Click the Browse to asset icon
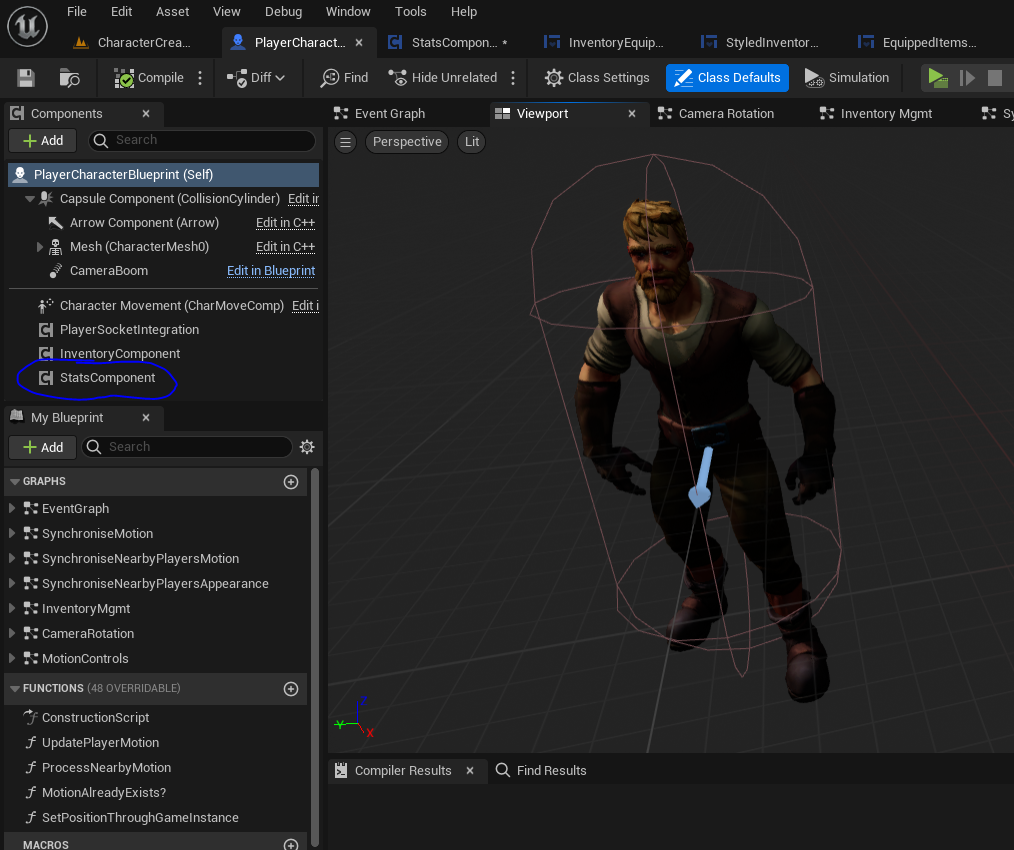This screenshot has width=1014, height=850. [x=69, y=78]
